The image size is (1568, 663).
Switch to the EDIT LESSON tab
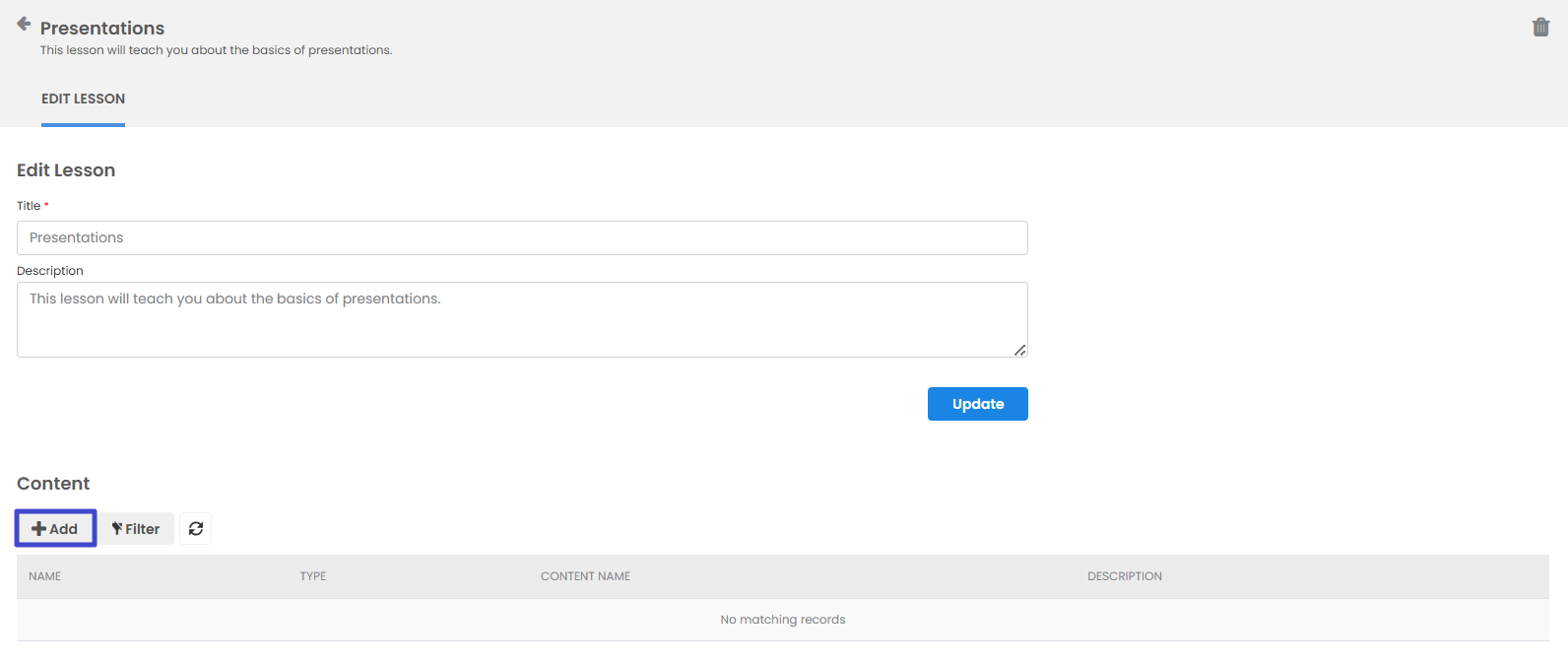[83, 99]
